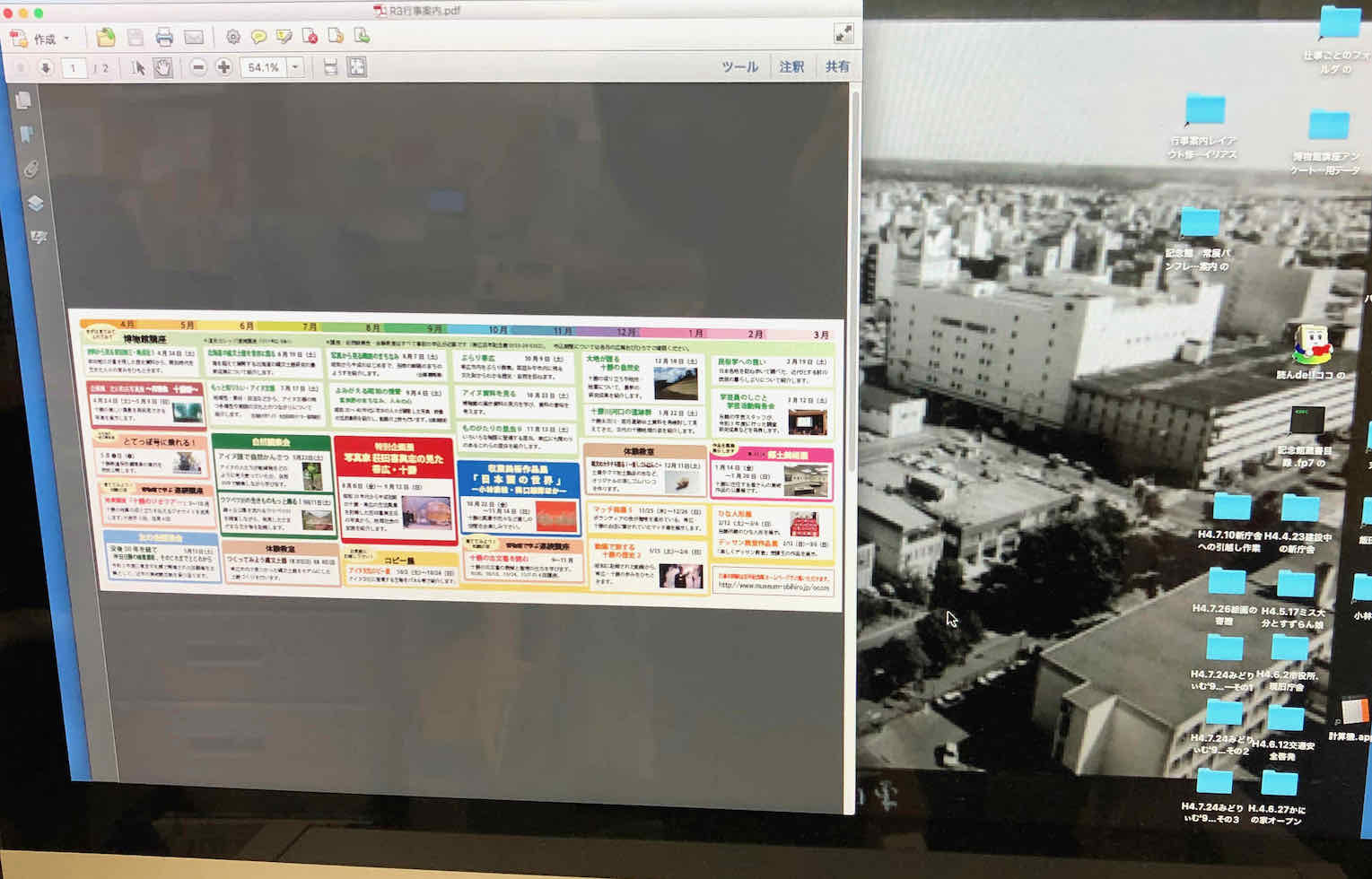The image size is (1372, 879).
Task: Select the H4.7.10新庁舎 desktop folder
Action: [1232, 522]
